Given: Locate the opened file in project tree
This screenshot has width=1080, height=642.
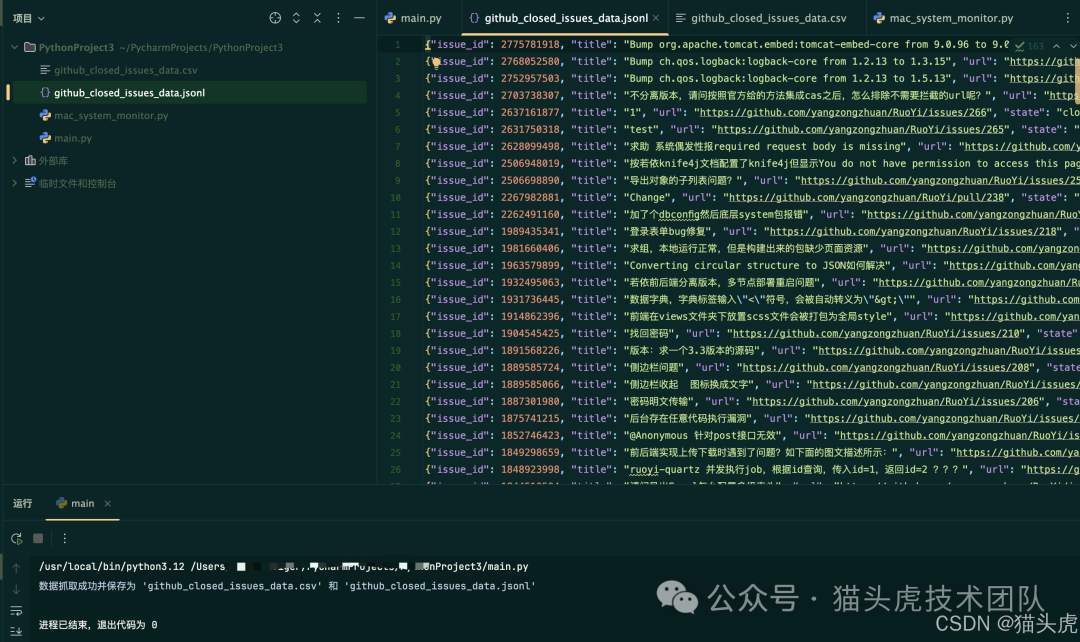Looking at the screenshot, I should pyautogui.click(x=275, y=18).
